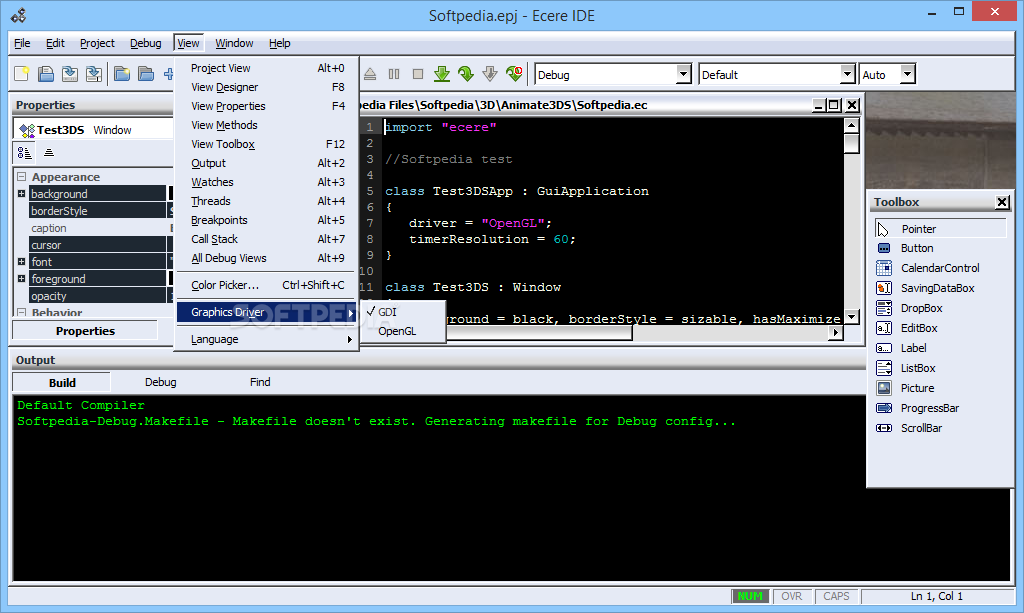This screenshot has width=1024, height=613.
Task: Expand the background property row
Action: coord(22,194)
